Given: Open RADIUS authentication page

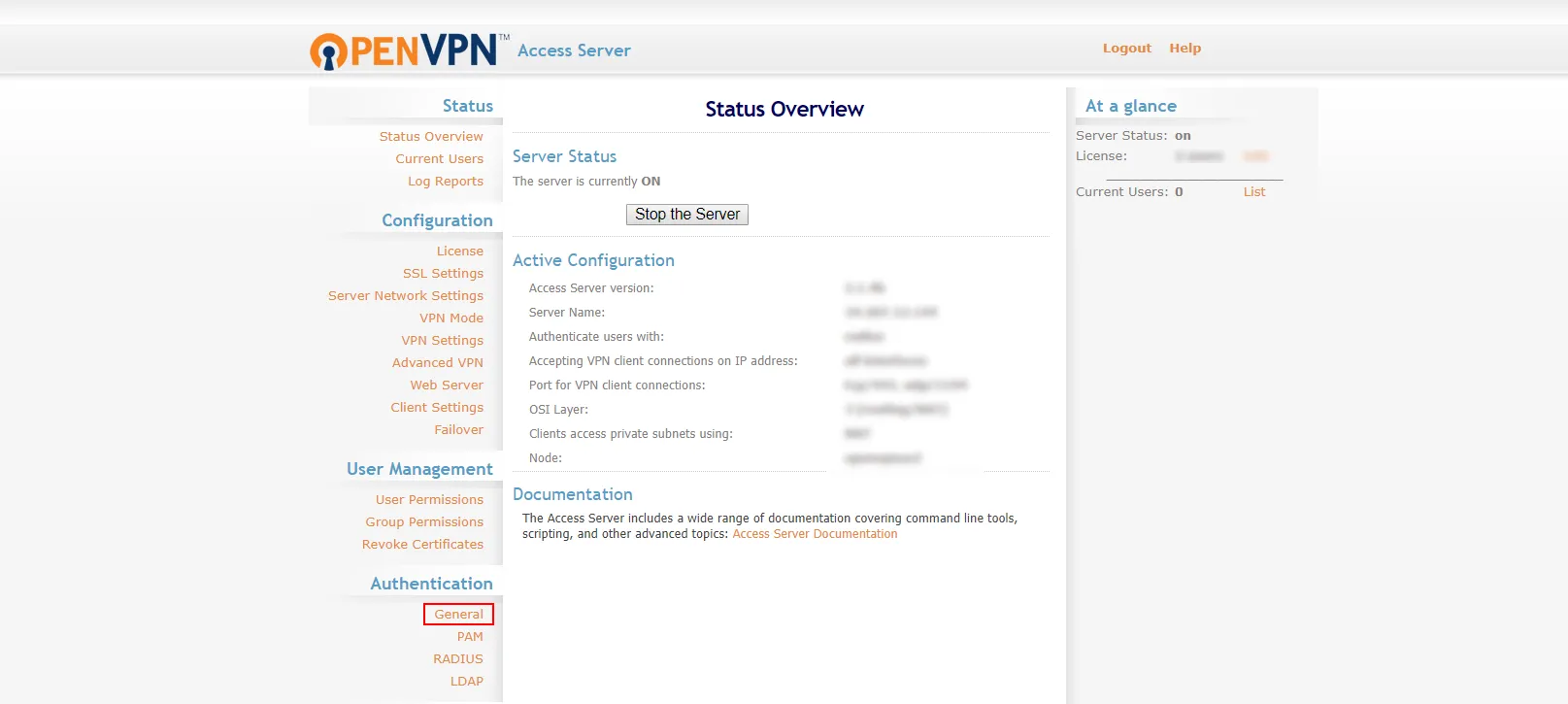Looking at the screenshot, I should coord(458,659).
